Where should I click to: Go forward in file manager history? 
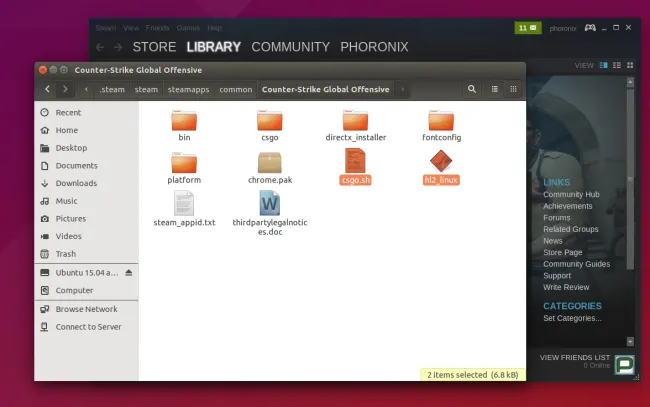pyautogui.click(x=65, y=89)
